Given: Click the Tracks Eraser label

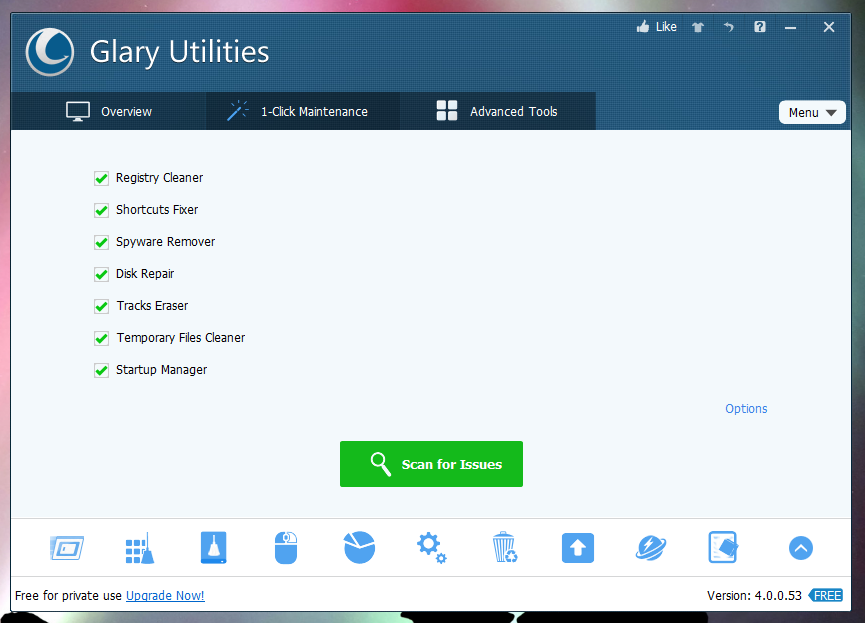Looking at the screenshot, I should tap(152, 306).
